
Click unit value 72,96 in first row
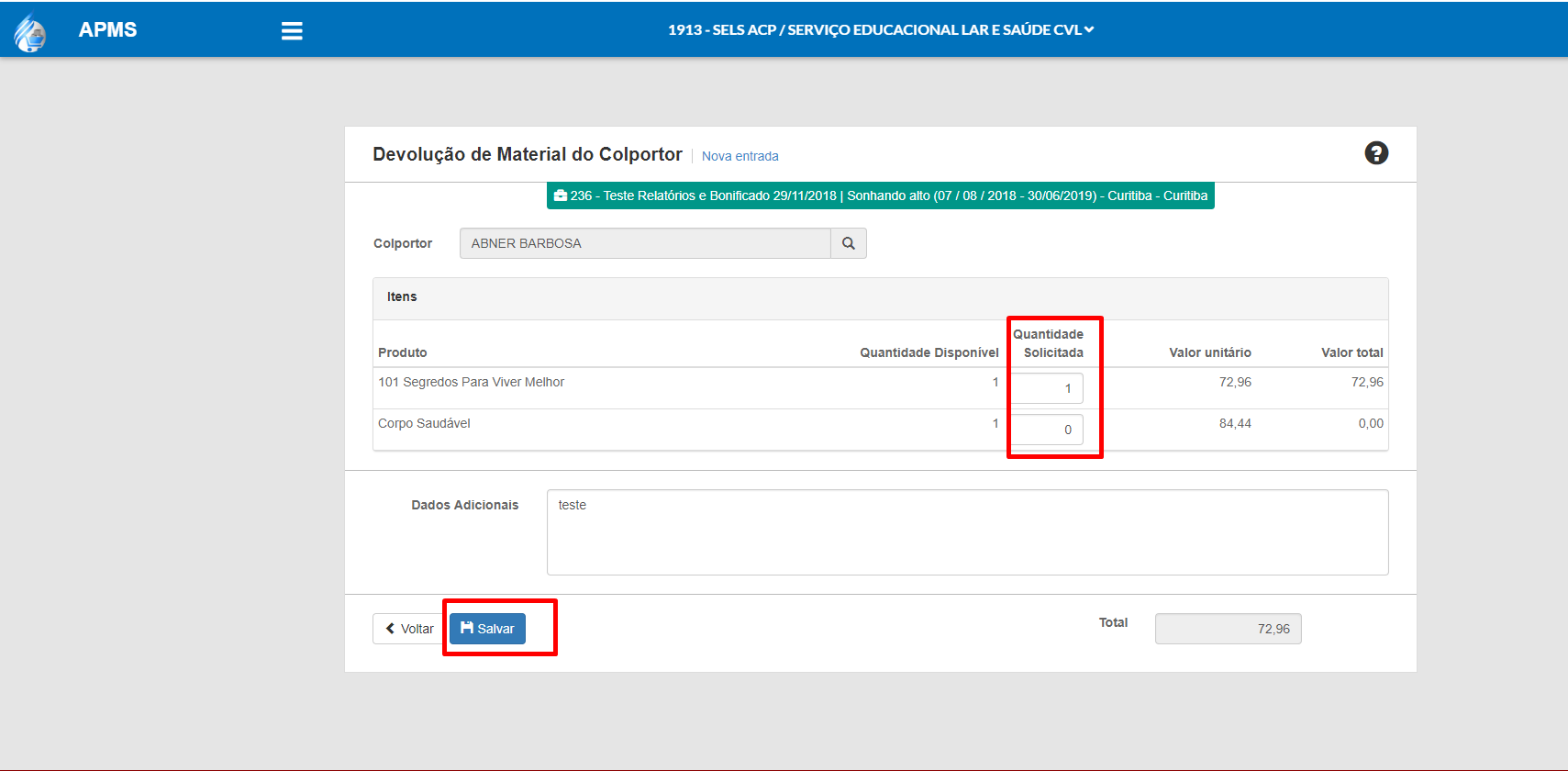pos(1235,382)
